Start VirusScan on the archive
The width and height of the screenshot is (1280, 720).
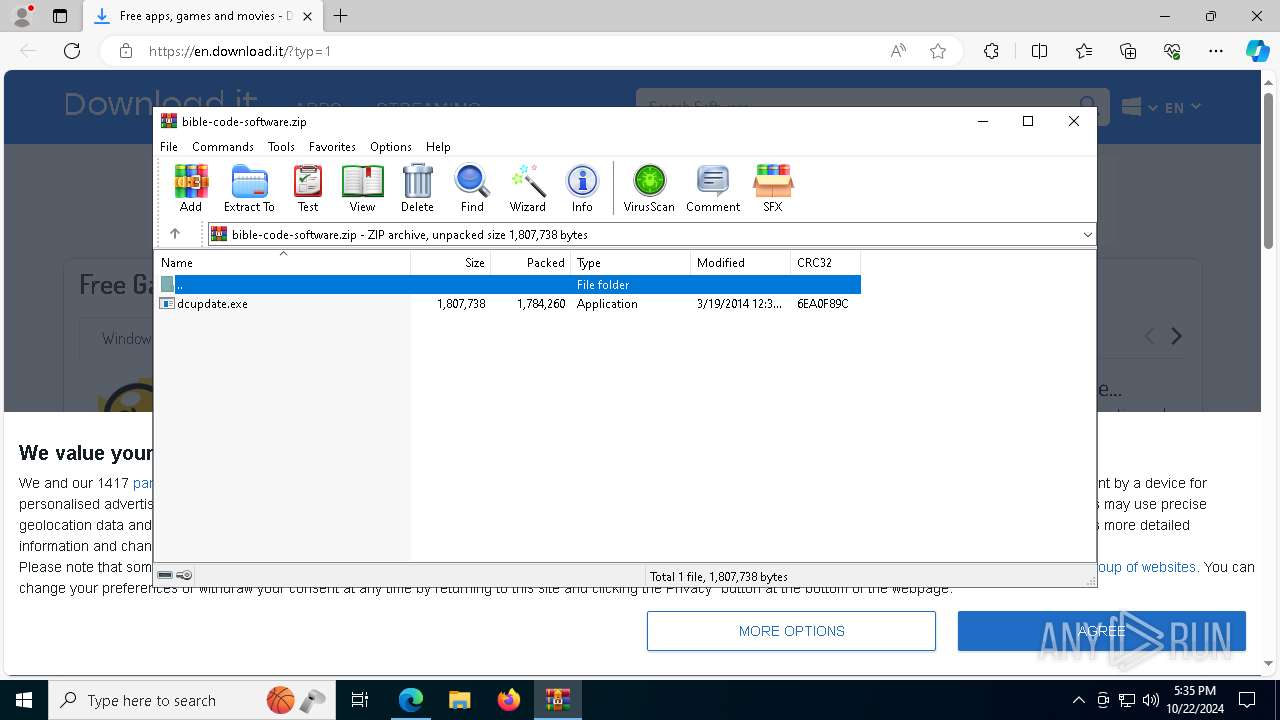pyautogui.click(x=649, y=188)
